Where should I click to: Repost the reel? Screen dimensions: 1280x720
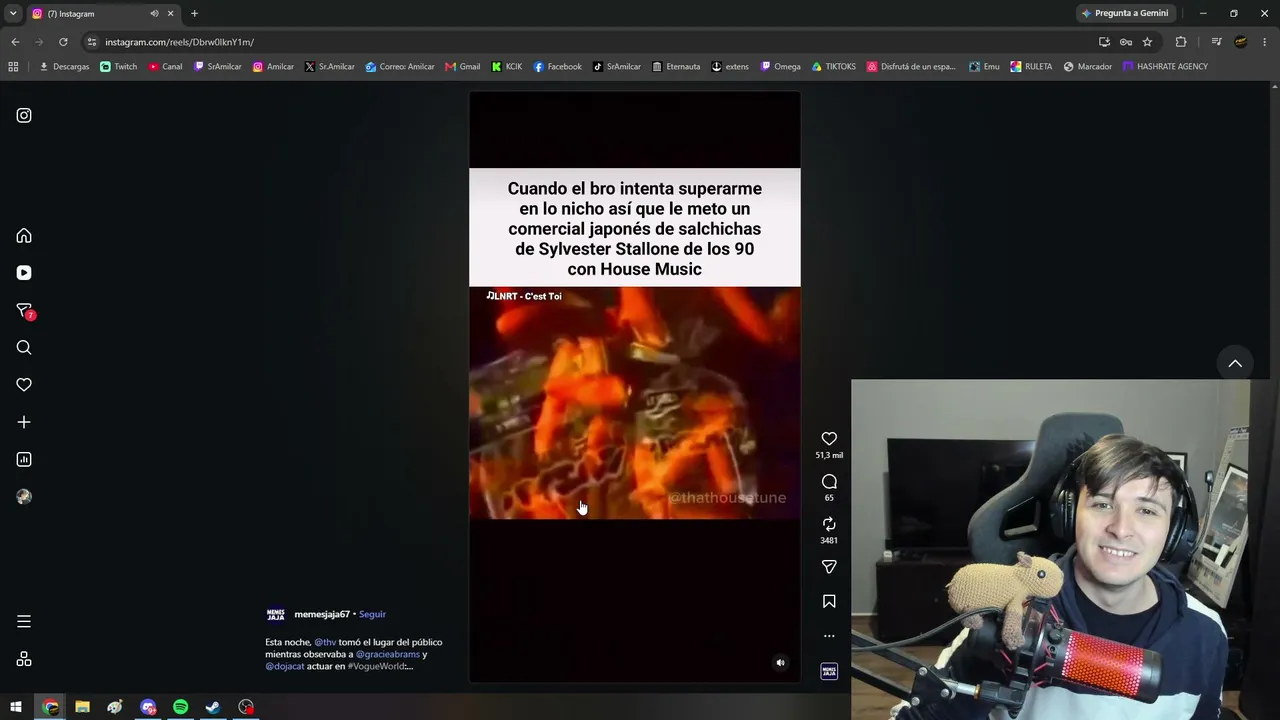[829, 524]
